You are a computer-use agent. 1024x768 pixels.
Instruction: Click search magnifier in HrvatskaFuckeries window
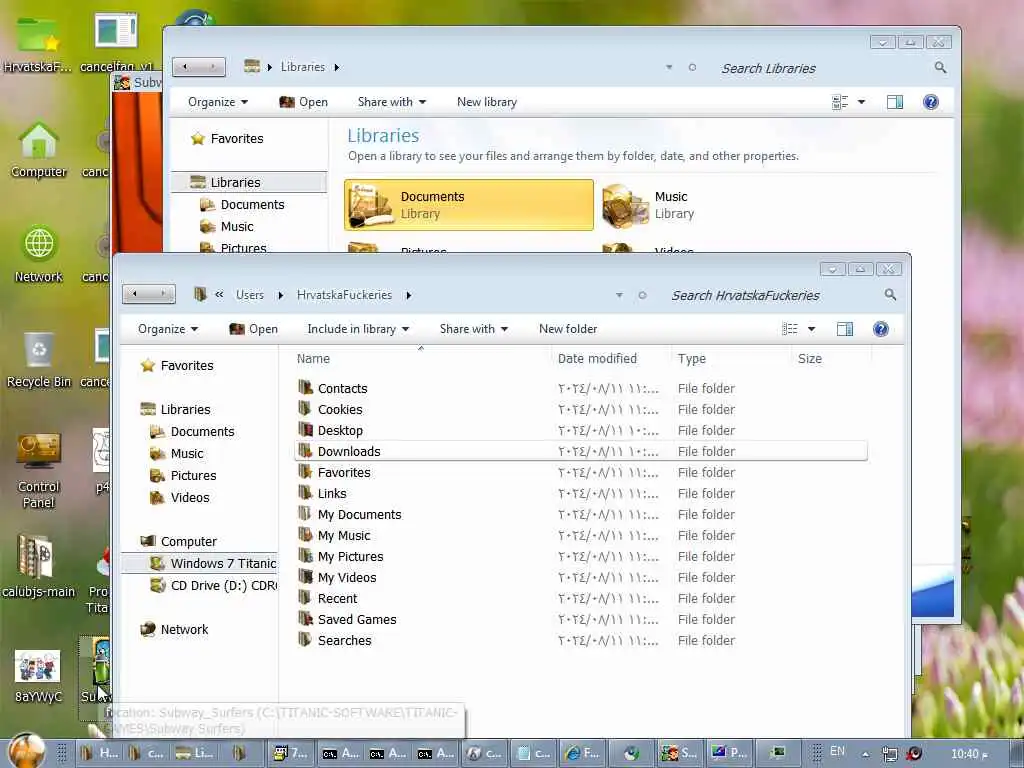click(x=890, y=295)
